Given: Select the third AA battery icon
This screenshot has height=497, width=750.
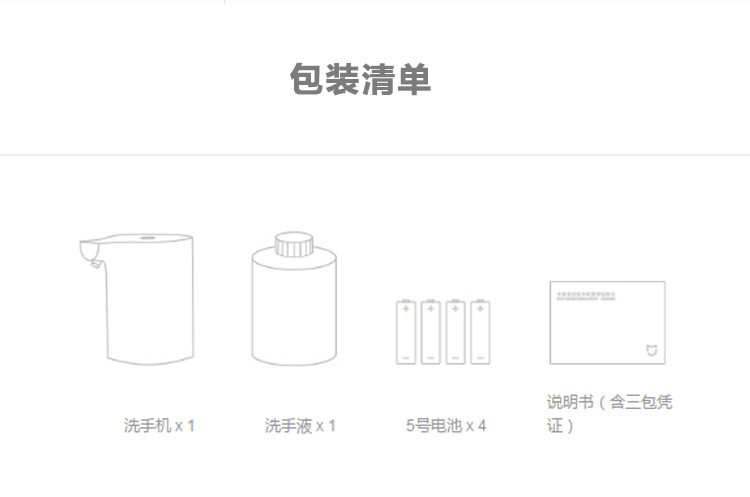Looking at the screenshot, I should 455,332.
